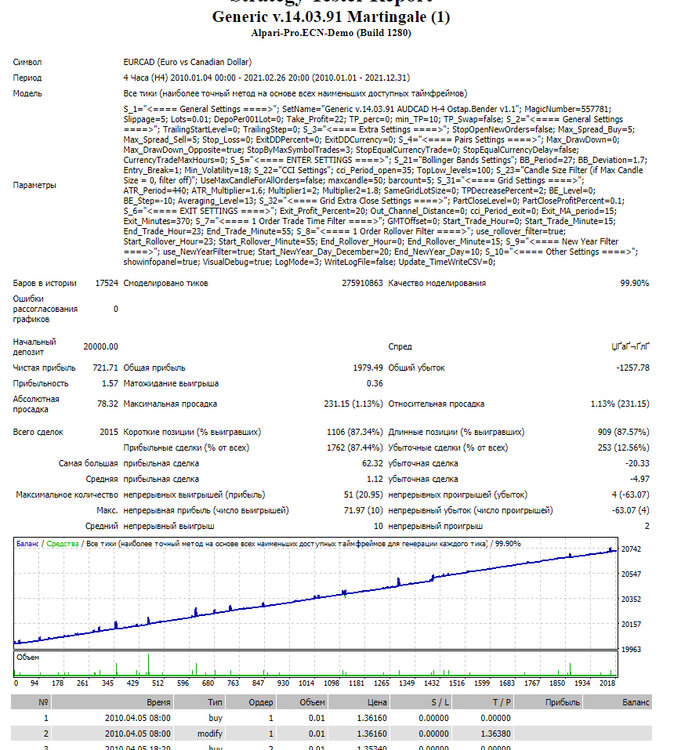Click the "Alpari-Pro.ECN-Demo (Build 1280)" subtitle
The image size is (692, 750).
click(331, 33)
